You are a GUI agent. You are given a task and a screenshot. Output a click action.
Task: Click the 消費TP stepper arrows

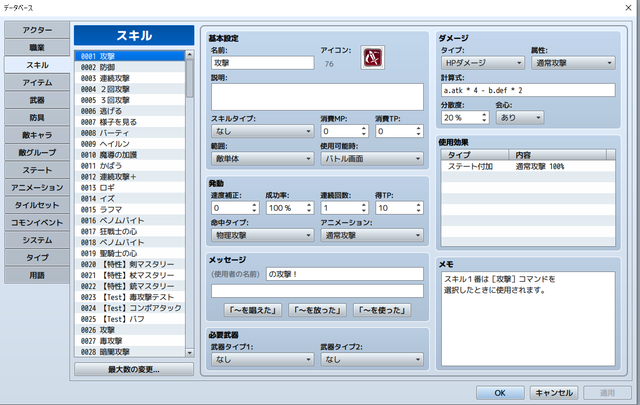(x=418, y=131)
